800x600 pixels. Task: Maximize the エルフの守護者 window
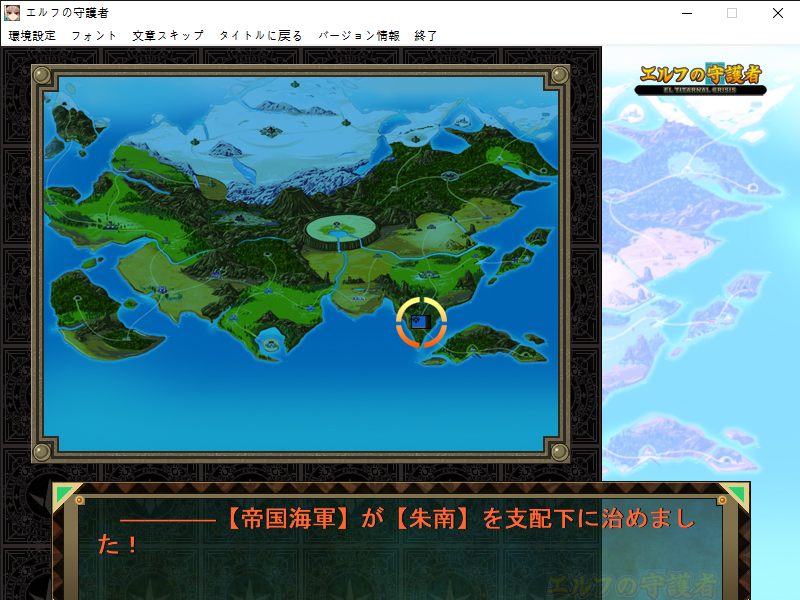coord(732,13)
